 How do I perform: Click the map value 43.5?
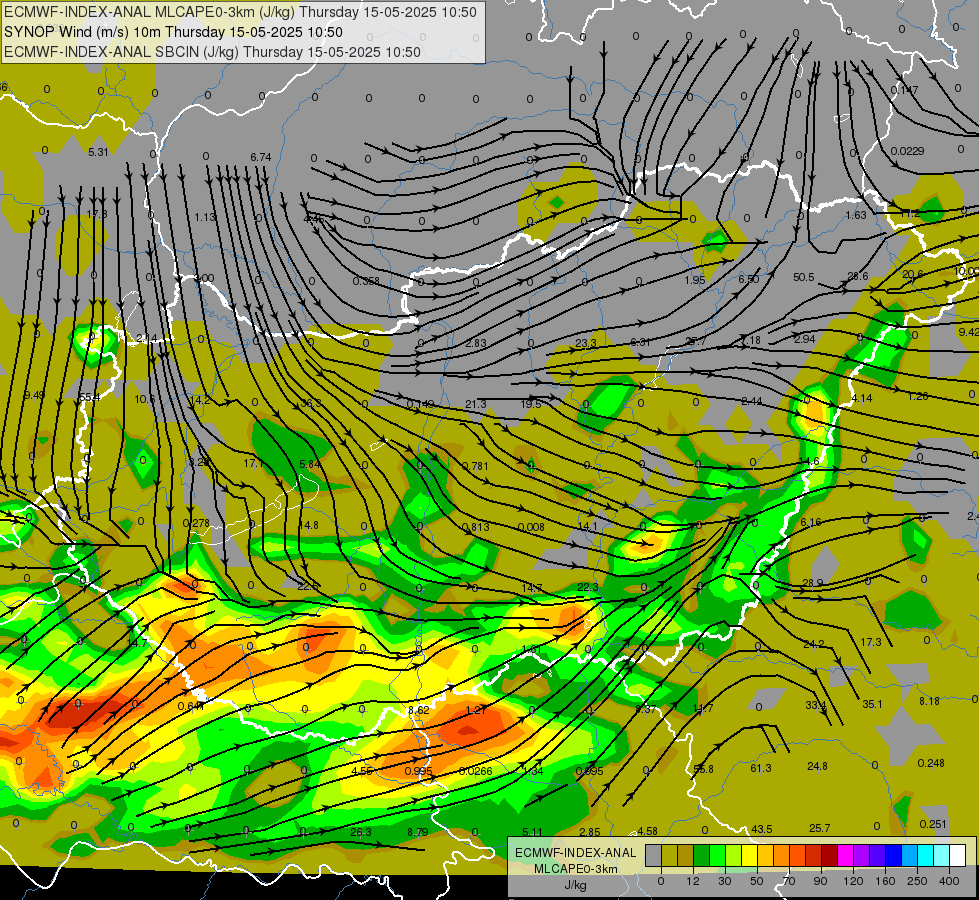coord(761,829)
